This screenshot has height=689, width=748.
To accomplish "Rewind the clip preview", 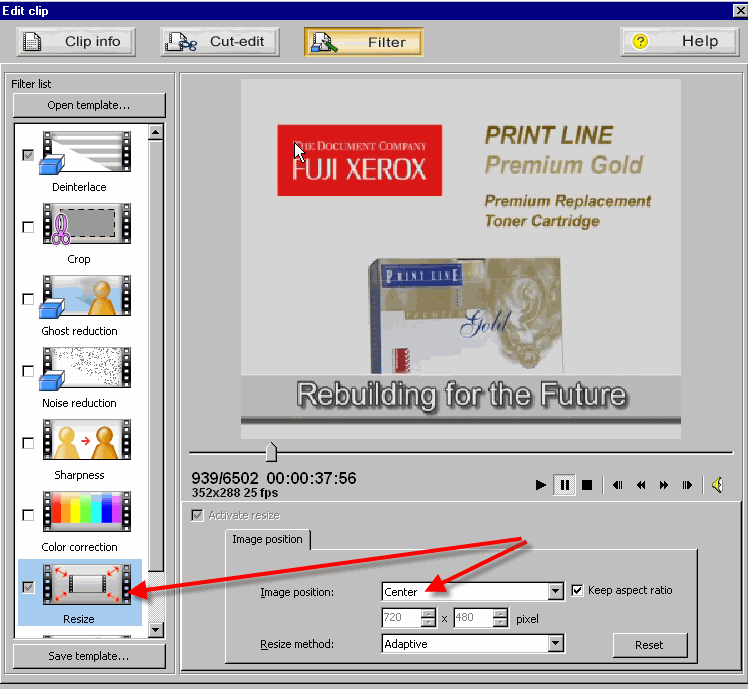I will pyautogui.click(x=641, y=485).
